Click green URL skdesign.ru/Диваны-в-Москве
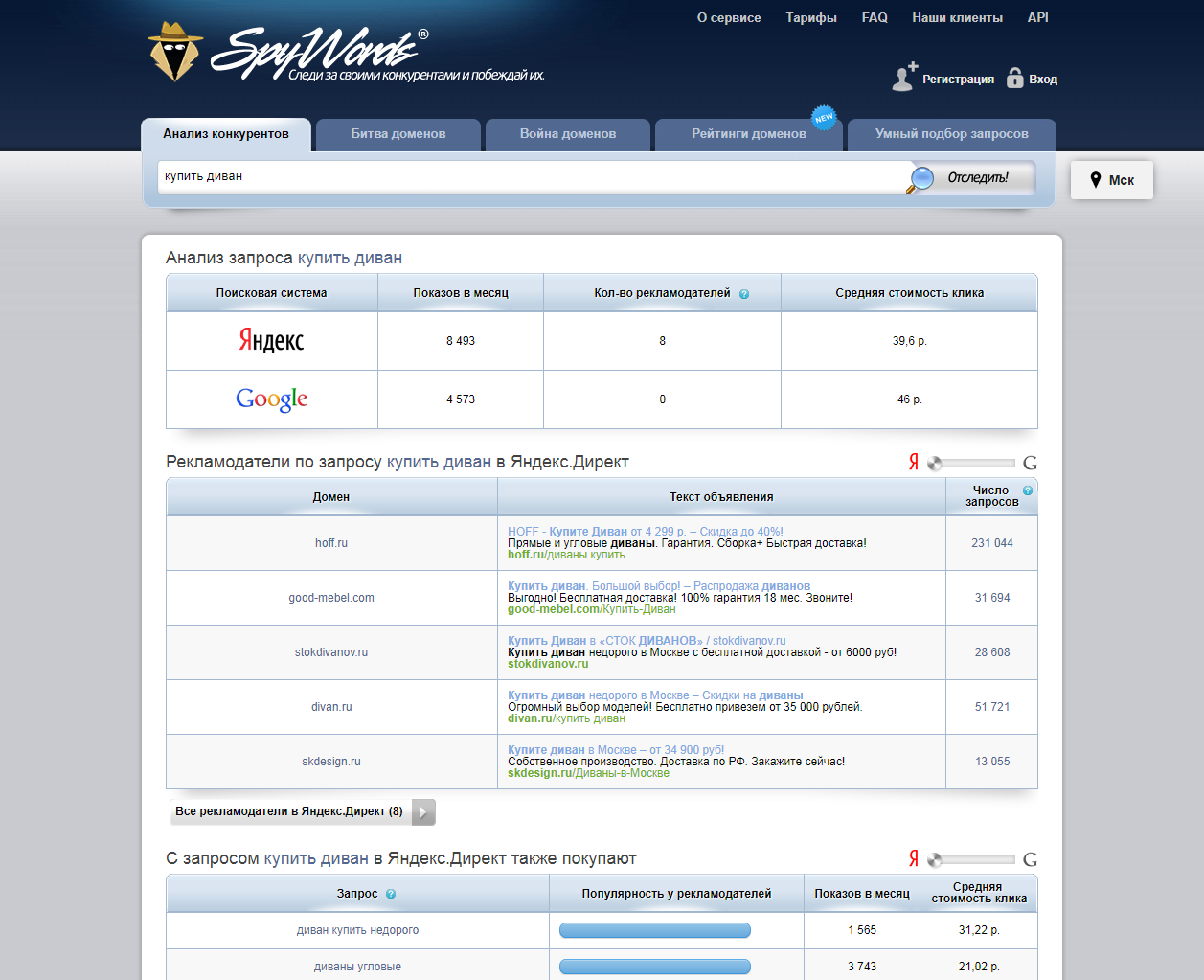This screenshot has width=1204, height=980. [588, 773]
